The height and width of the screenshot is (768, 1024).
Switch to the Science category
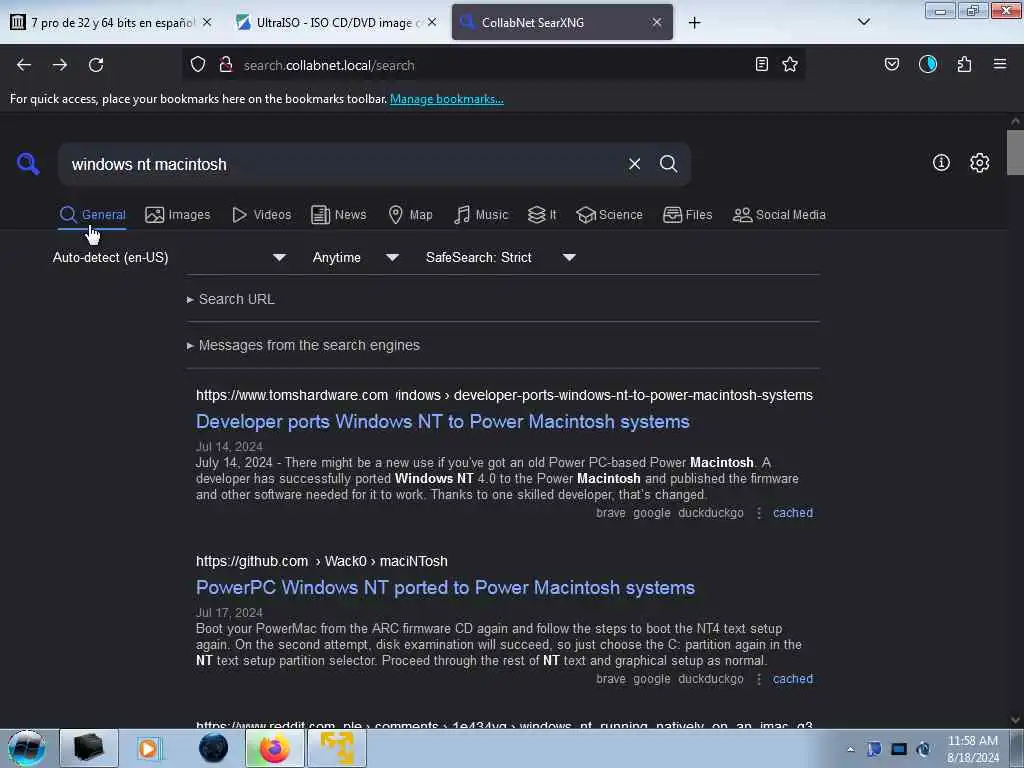coord(609,215)
